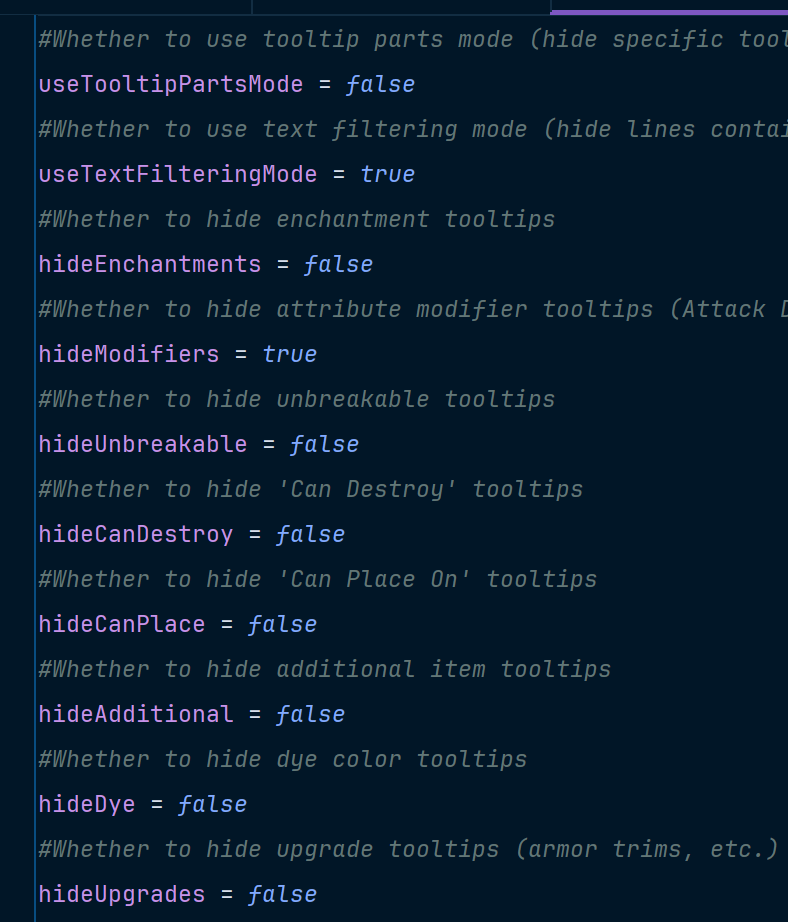The image size is (788, 922).
Task: Click the false value of hideCanPlace
Action: (282, 624)
